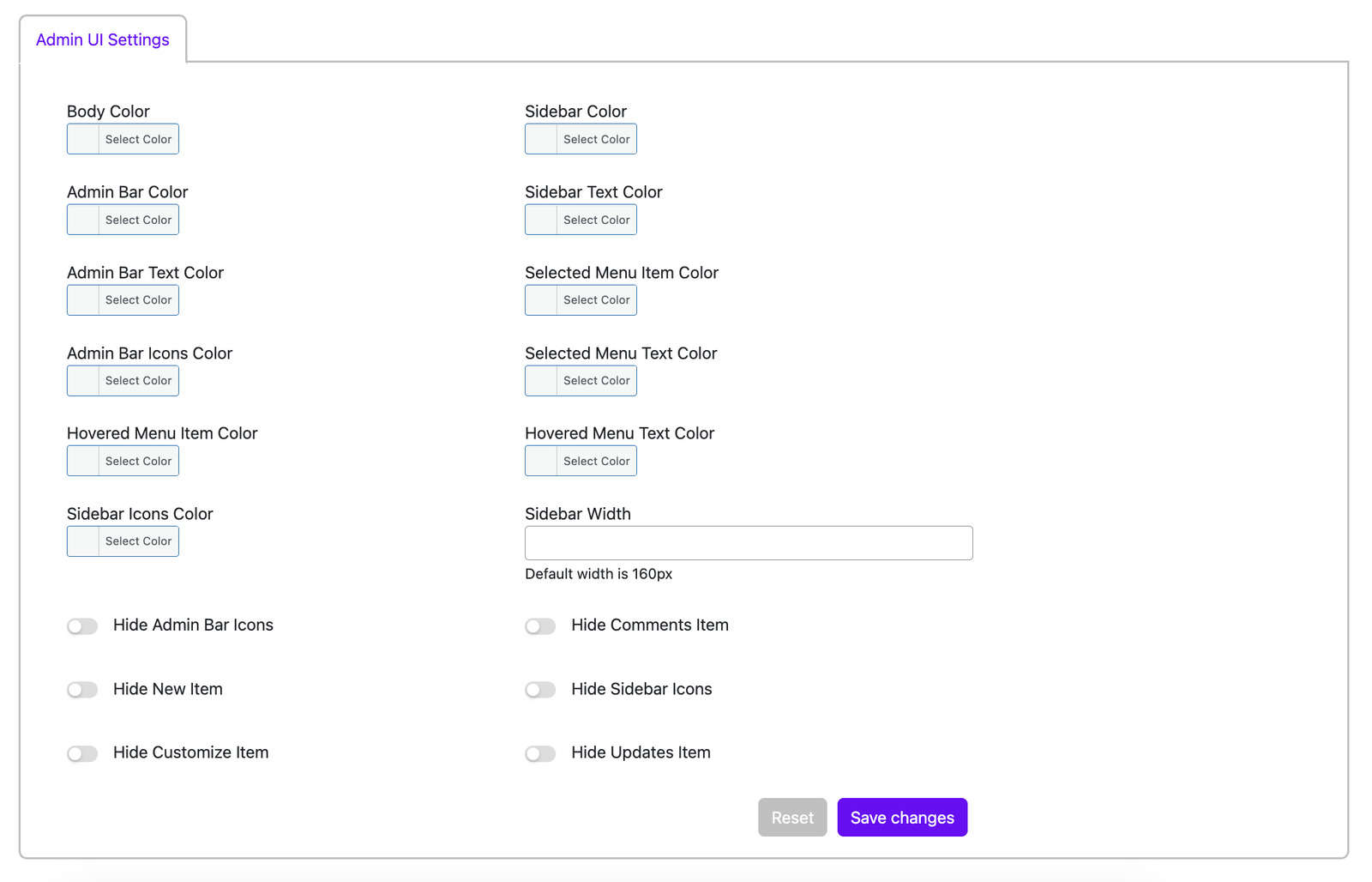Open the Selected Menu Text Color picker
Image resolution: width=1372 pixels, height=882 pixels.
click(581, 380)
